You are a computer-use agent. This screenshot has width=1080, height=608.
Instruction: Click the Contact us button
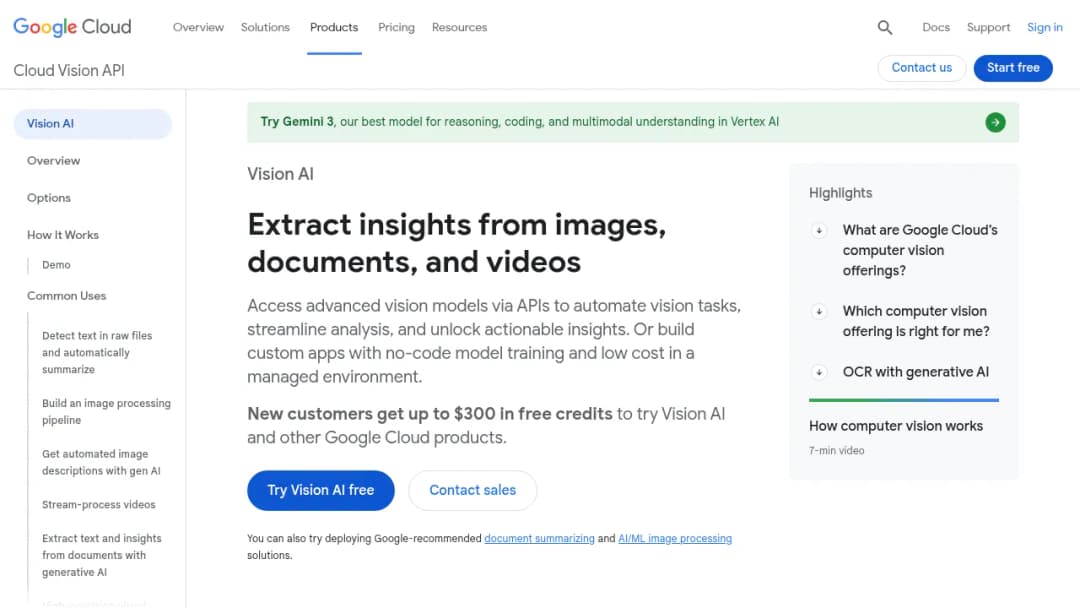(x=922, y=68)
